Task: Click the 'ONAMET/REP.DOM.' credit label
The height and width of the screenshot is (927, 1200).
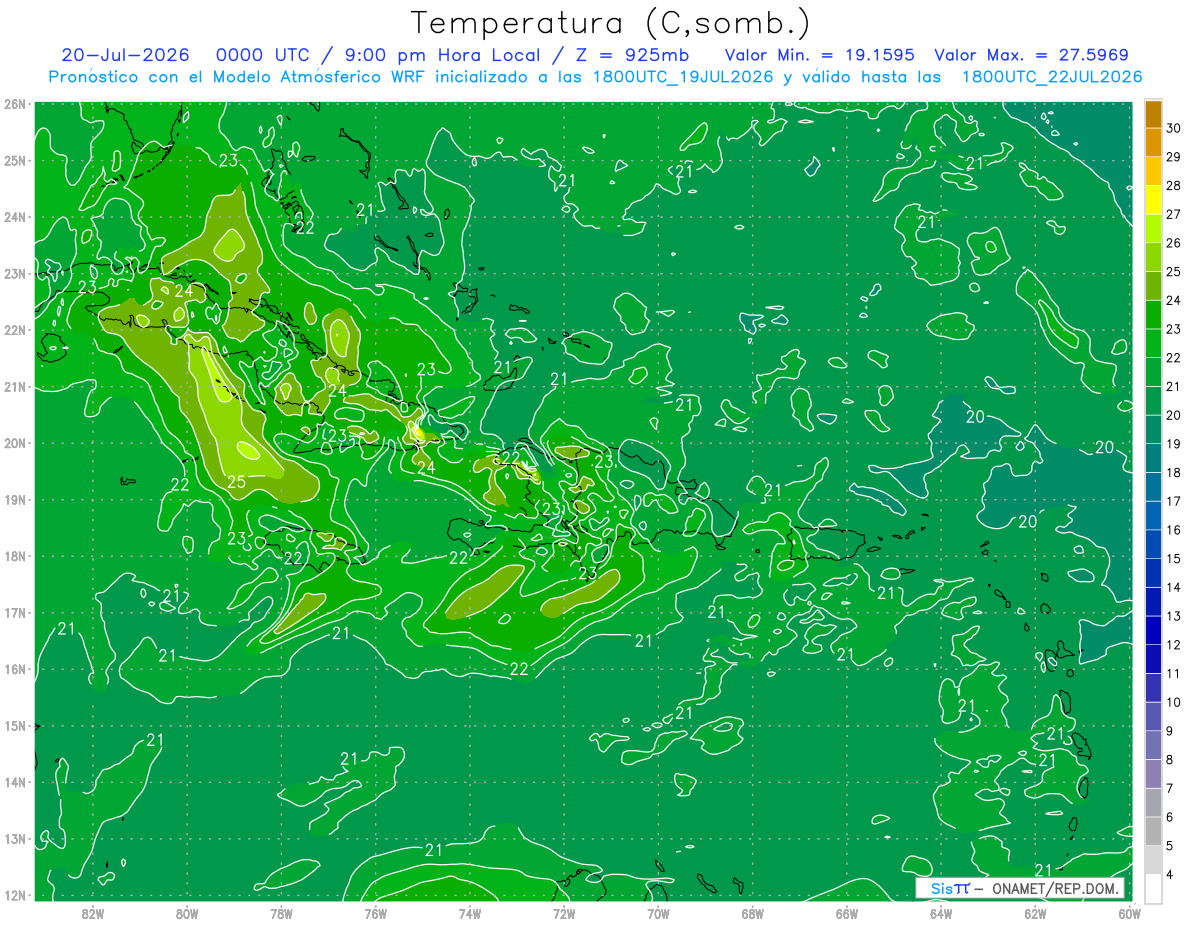Action: [1057, 889]
